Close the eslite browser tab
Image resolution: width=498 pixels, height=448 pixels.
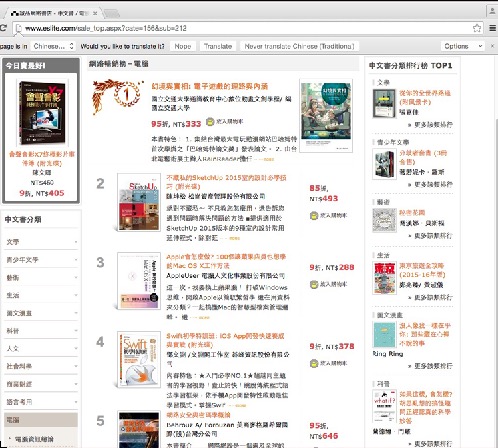[95, 13]
